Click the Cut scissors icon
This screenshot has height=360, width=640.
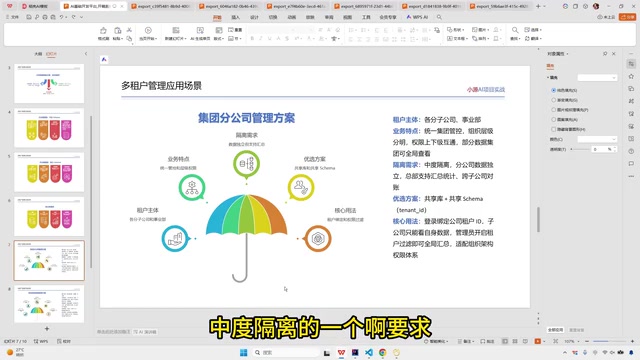(129, 30)
